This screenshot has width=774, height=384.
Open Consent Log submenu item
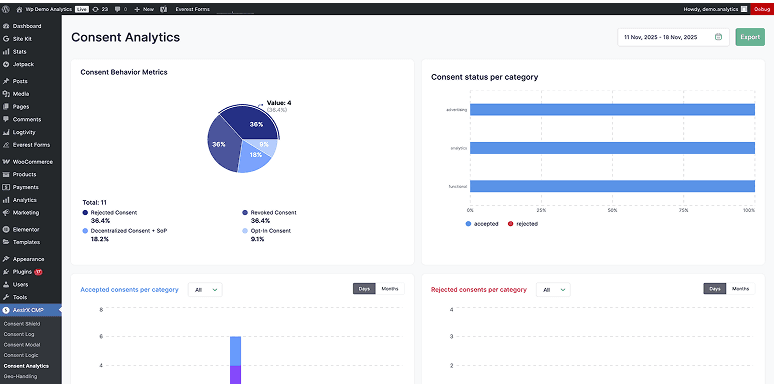19,335
